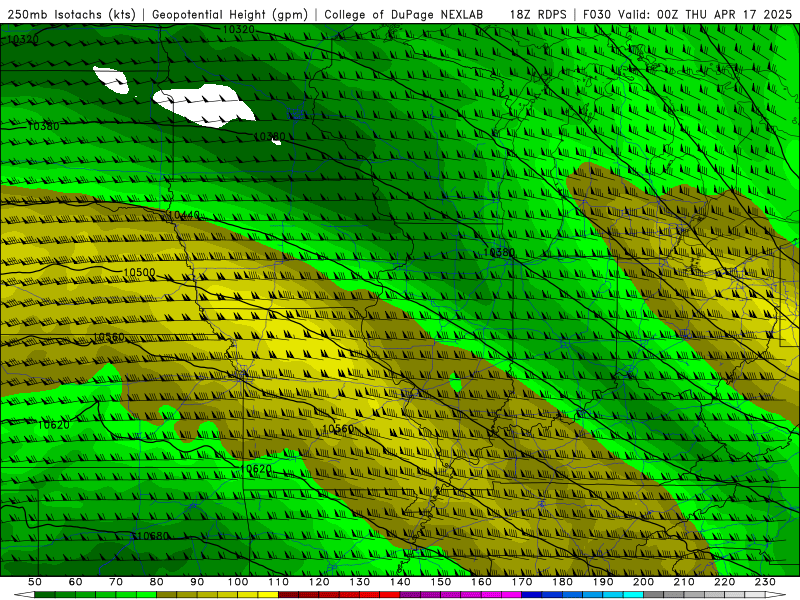The image size is (800, 600).
Task: Click the 150 kts color bar label
Action: tap(441, 582)
